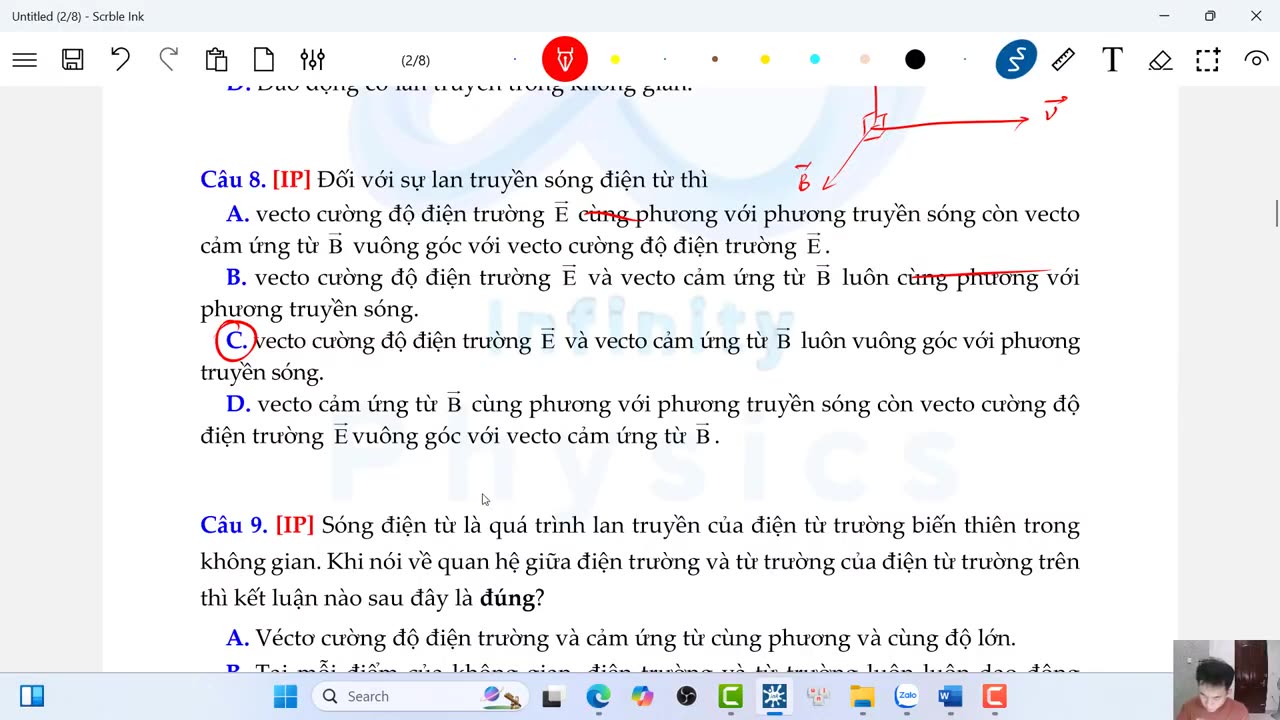Select the pale pink pen color
Image resolution: width=1280 pixels, height=720 pixels.
click(865, 60)
